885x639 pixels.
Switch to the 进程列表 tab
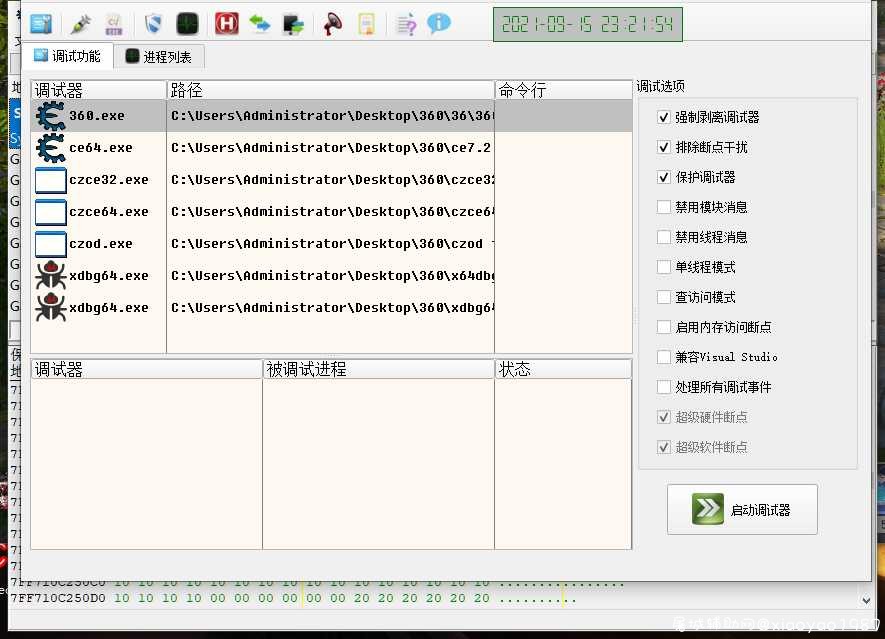159,56
